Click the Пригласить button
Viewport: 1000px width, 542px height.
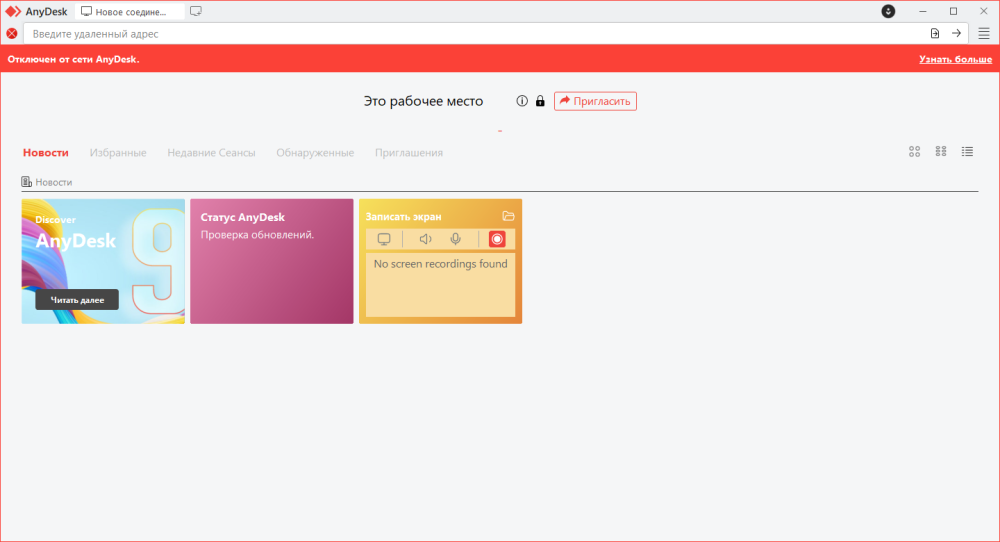coord(595,101)
